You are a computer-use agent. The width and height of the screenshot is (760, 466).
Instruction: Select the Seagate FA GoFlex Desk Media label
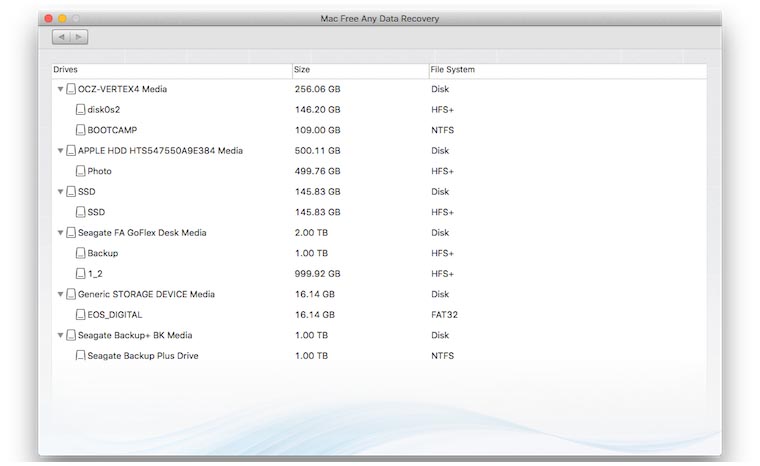coord(142,233)
